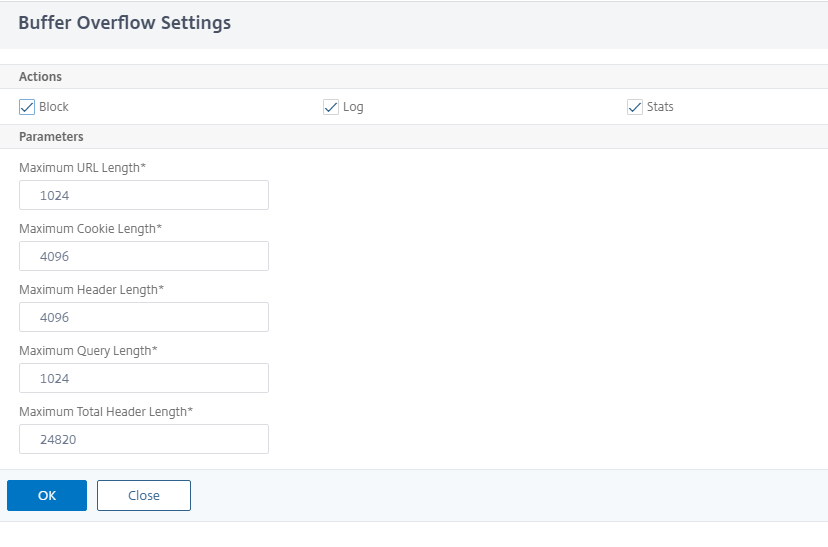Edit the Maximum URL Length field
828x547 pixels.
(144, 195)
